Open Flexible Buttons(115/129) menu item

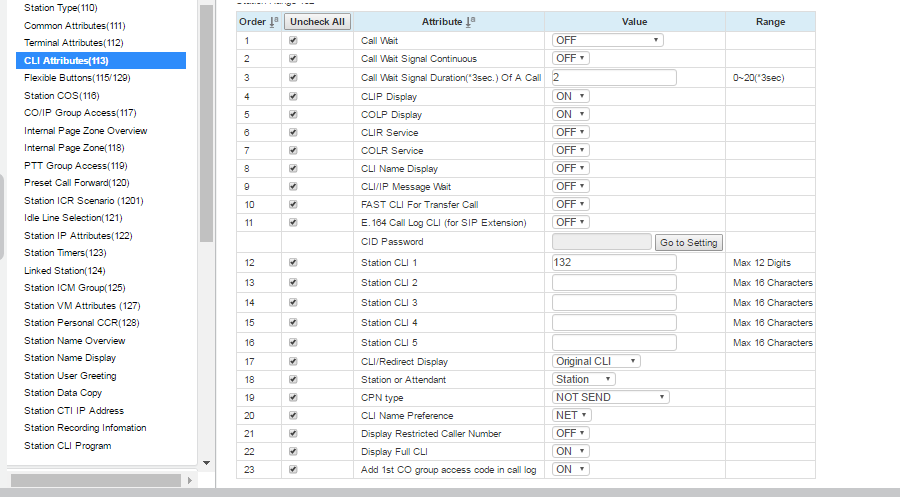point(77,77)
